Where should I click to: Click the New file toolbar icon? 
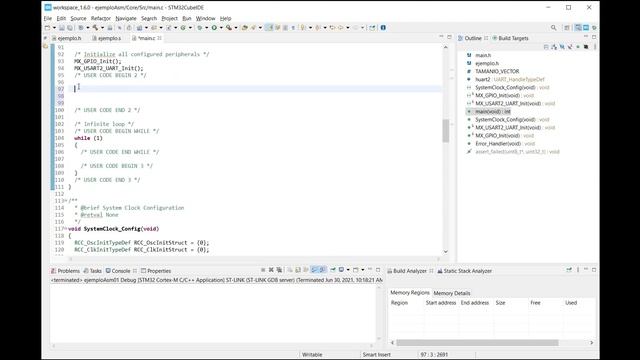pyautogui.click(x=47, y=28)
